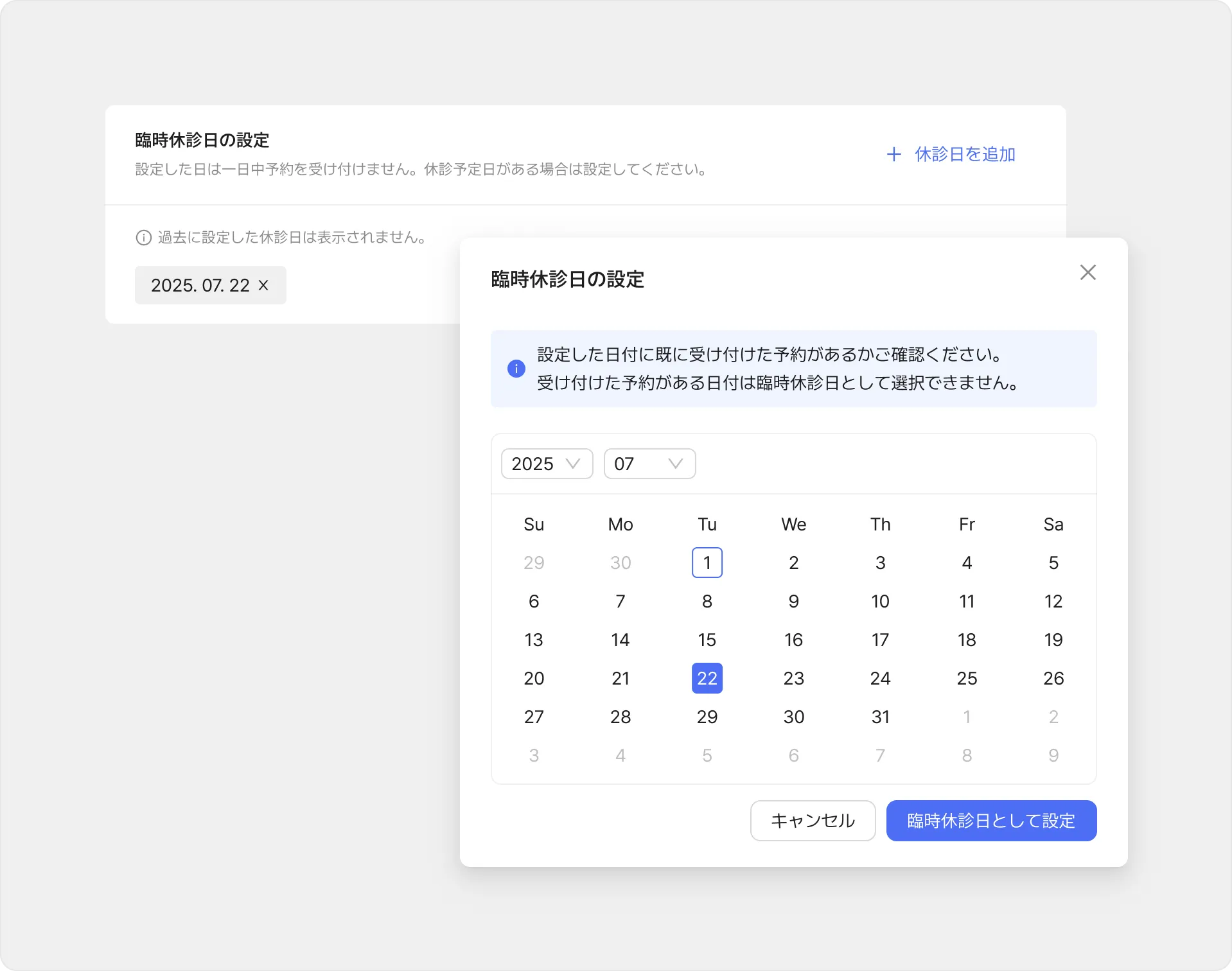Screen dimensions: 1232x971
Task: Pick July 3 on the calendar
Action: [881, 563]
